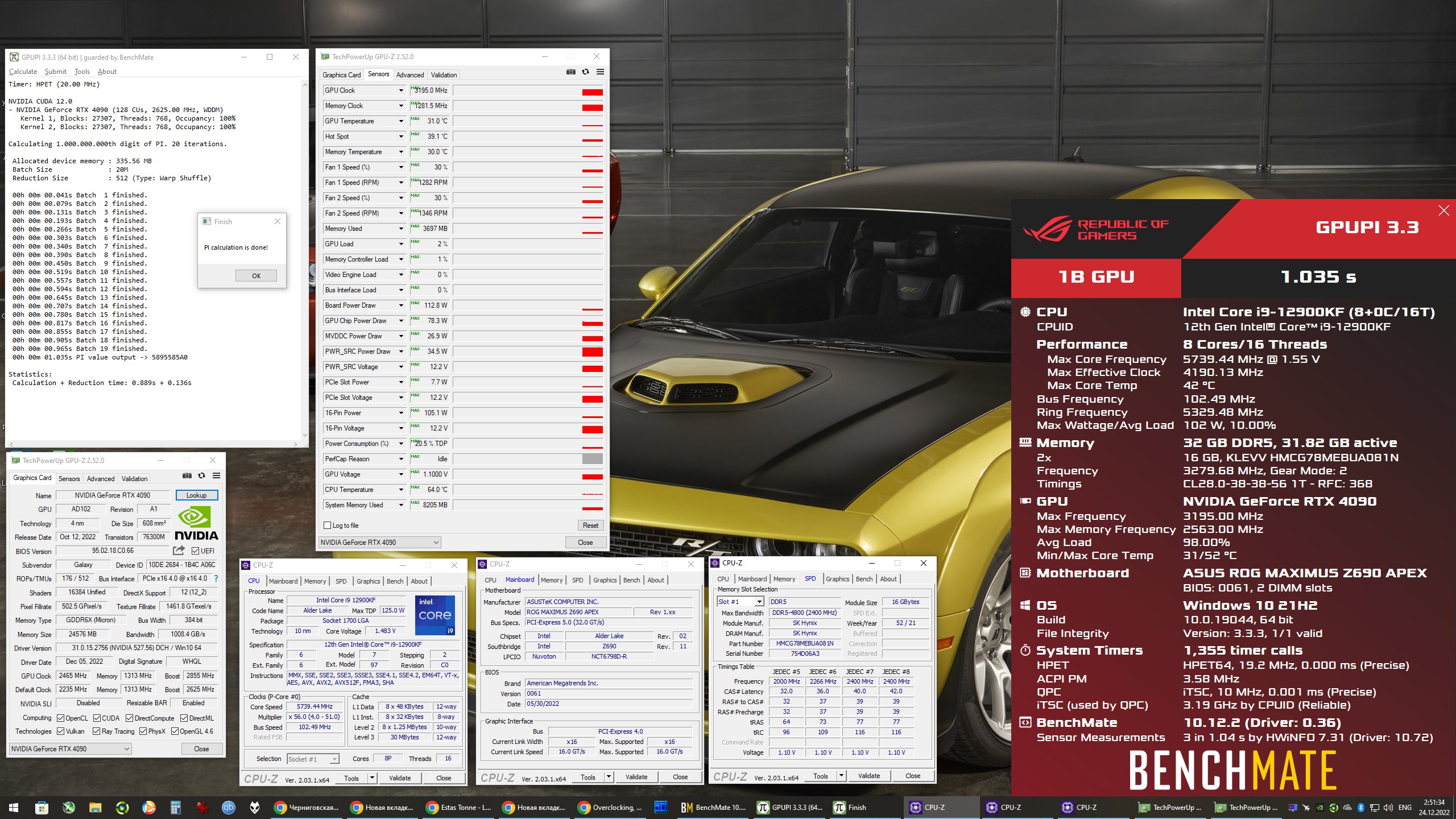
Task: Open qBittorrent from the taskbar
Action: (x=228, y=807)
